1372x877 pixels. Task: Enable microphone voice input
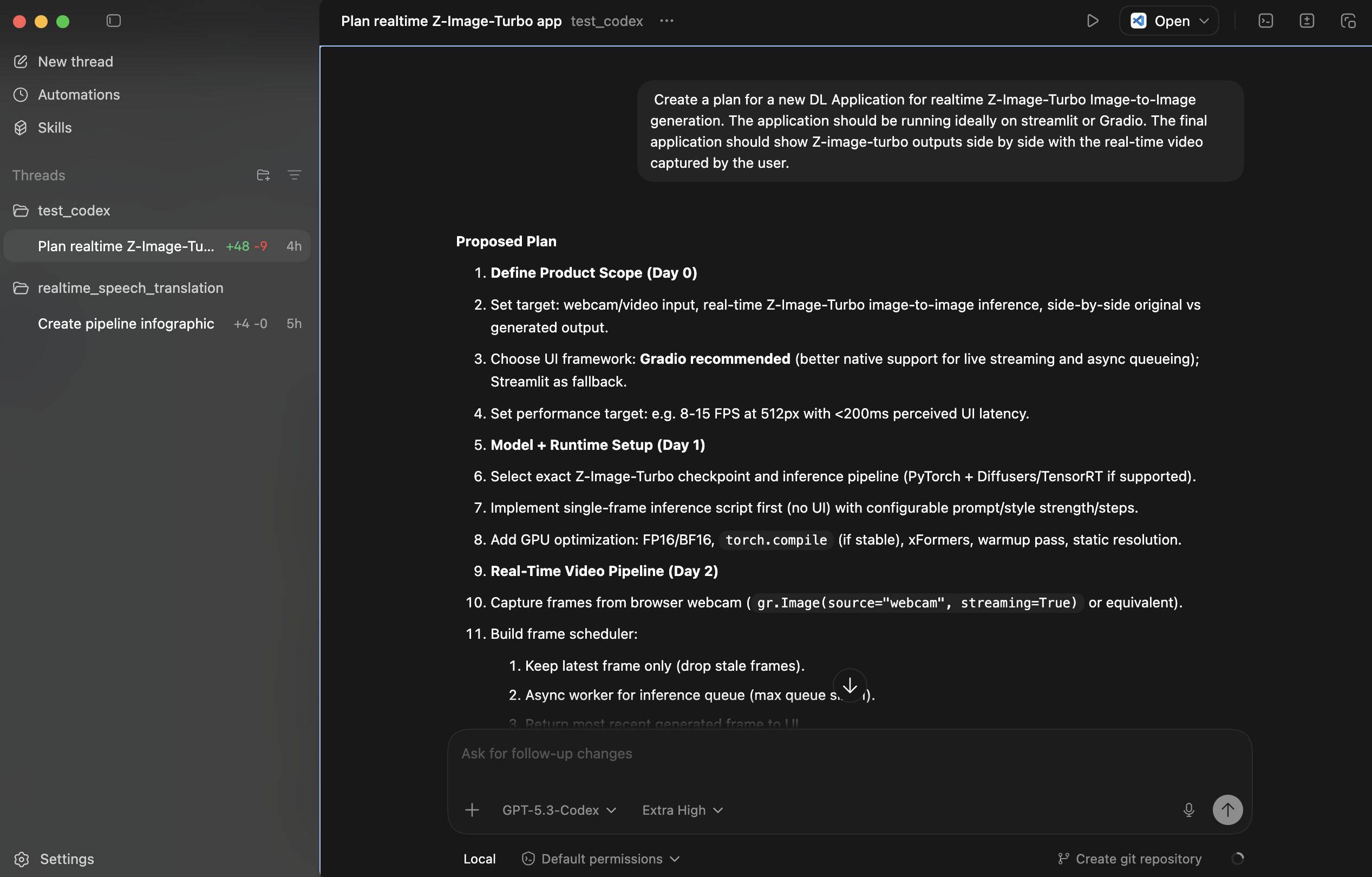(1188, 810)
